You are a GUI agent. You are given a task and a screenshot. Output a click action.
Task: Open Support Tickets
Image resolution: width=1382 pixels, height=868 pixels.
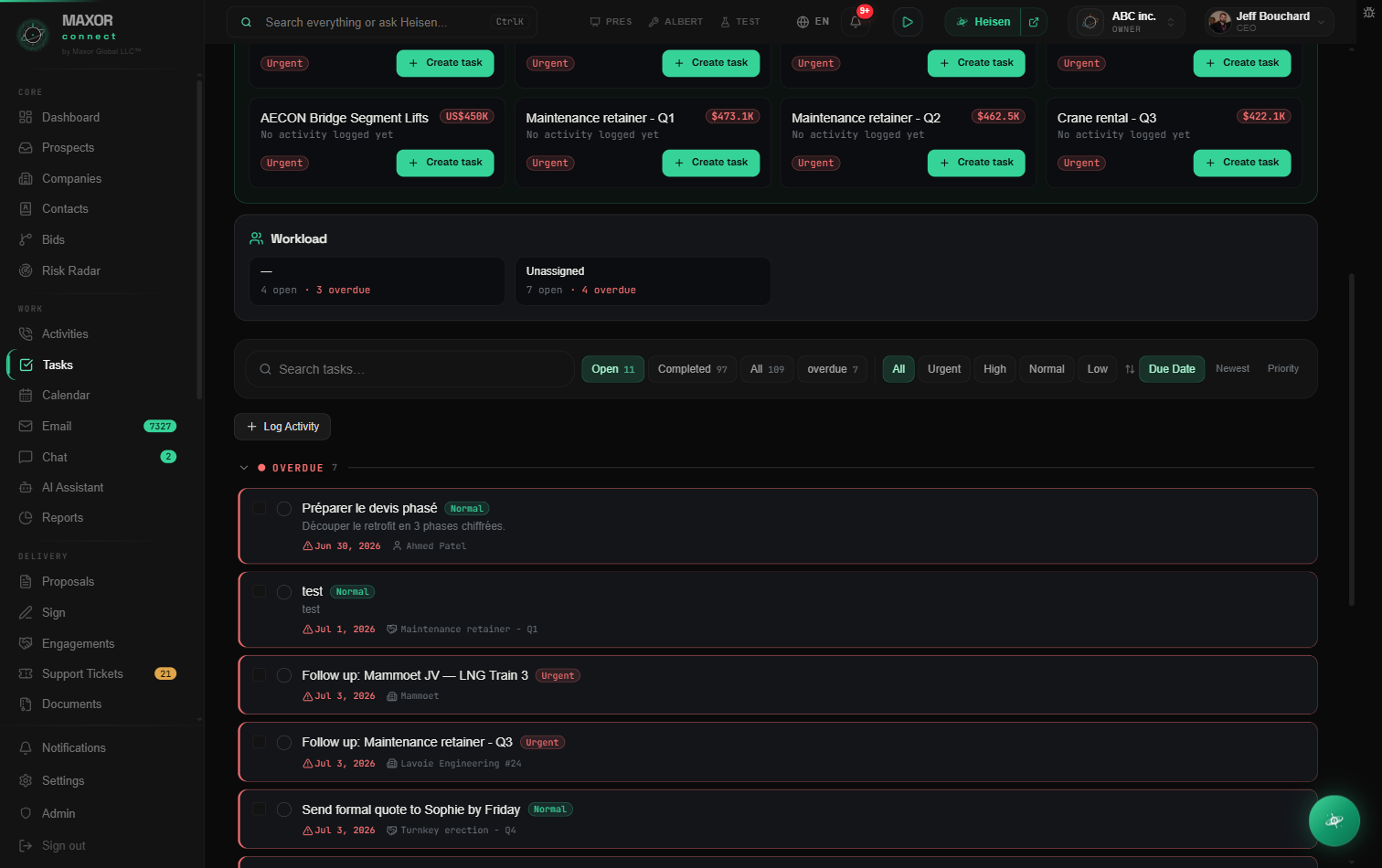pos(82,674)
